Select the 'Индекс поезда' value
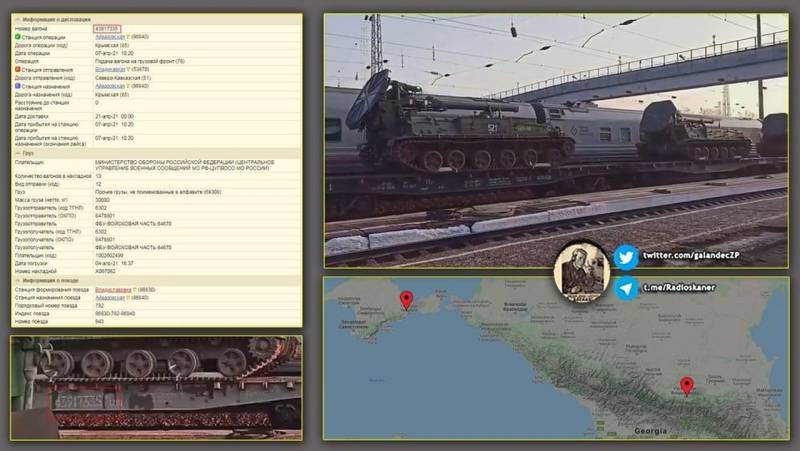Screen dimensions: 800x451 coord(115,314)
